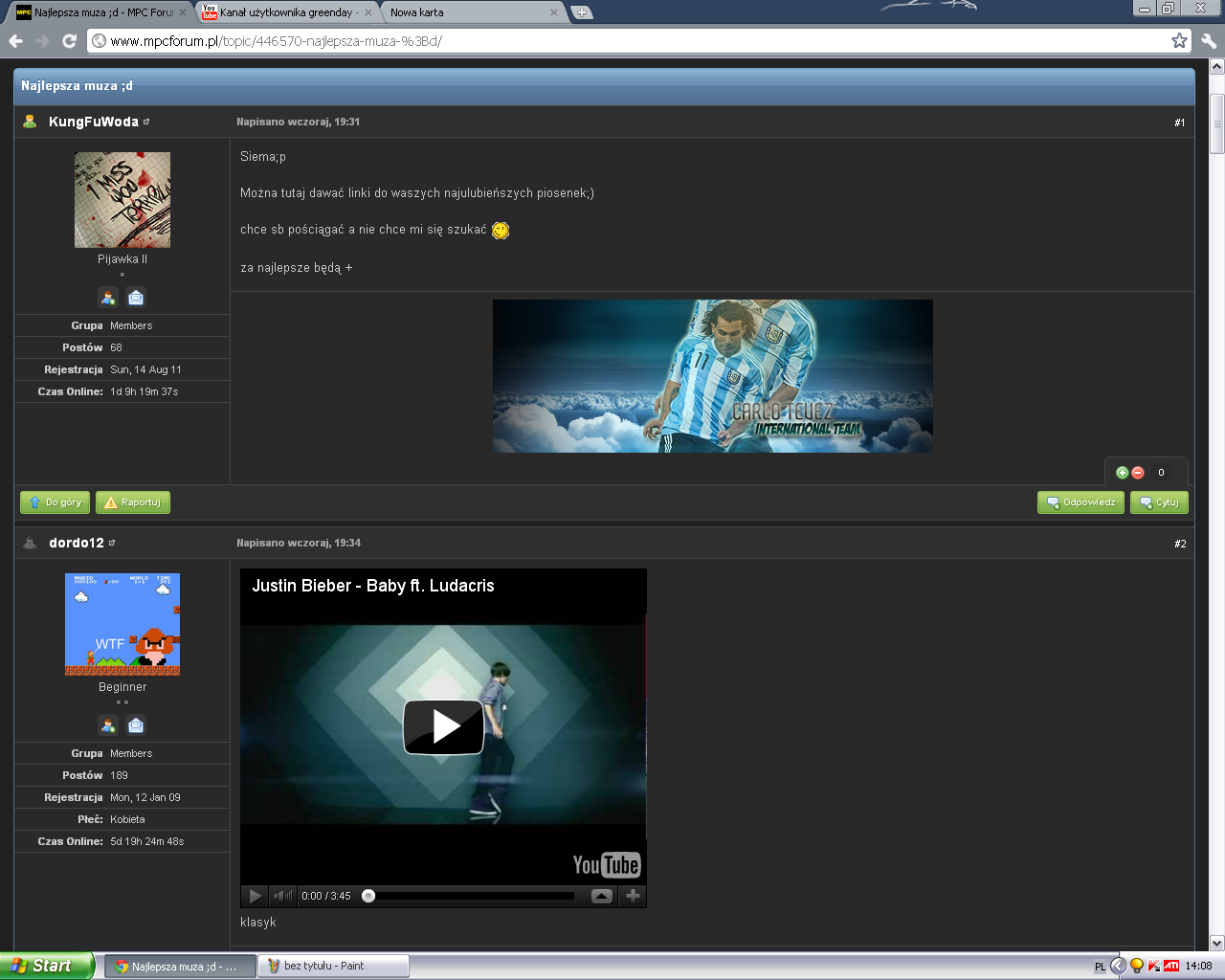
Task: Open a new tab with plus button
Action: click(581, 12)
